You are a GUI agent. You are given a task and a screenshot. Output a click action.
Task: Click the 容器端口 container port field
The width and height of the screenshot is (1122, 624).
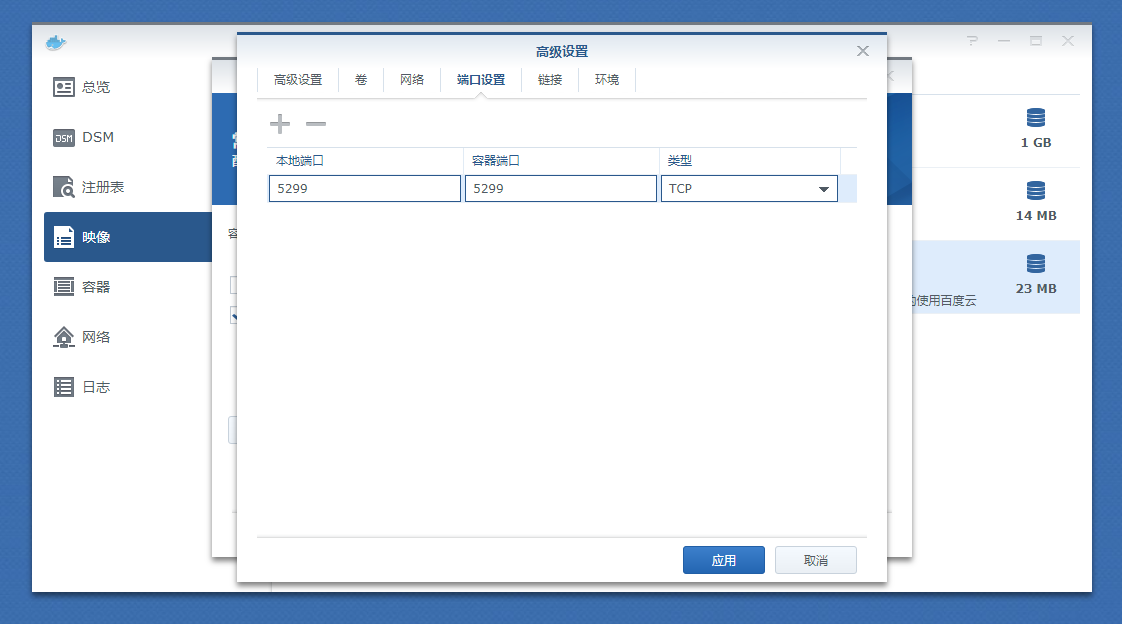pyautogui.click(x=560, y=189)
